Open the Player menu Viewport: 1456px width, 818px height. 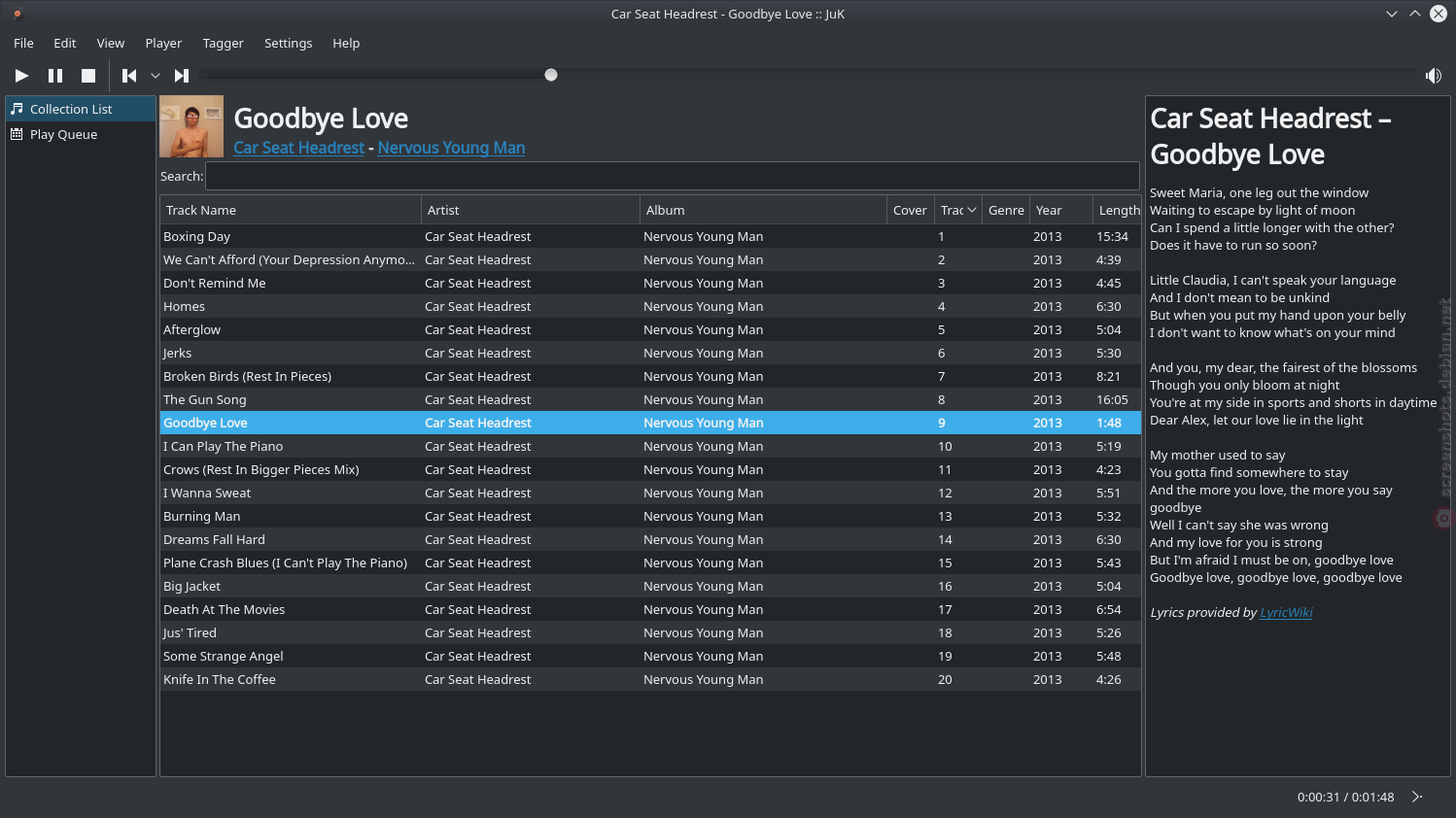pos(163,43)
